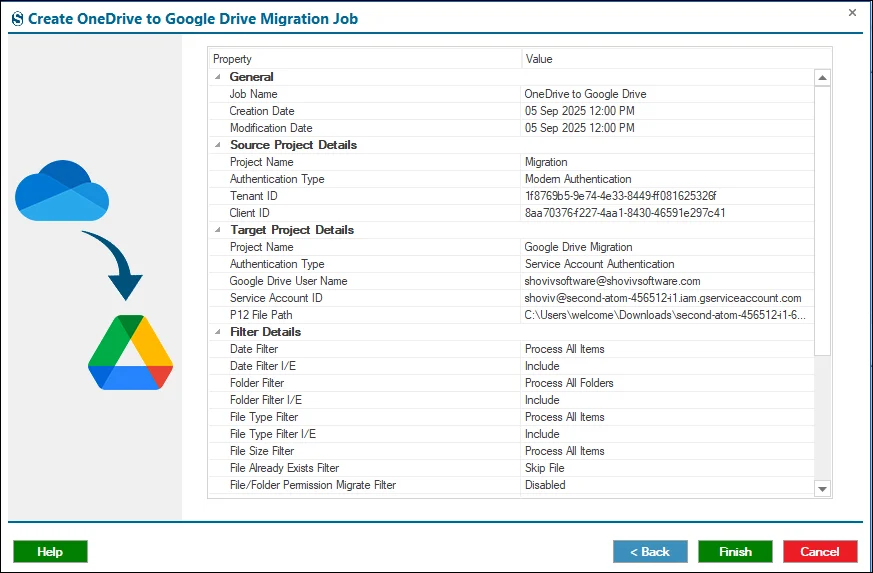Click shovivsoftware@shovivsoftware.com value
This screenshot has height=573, width=873.
612,281
